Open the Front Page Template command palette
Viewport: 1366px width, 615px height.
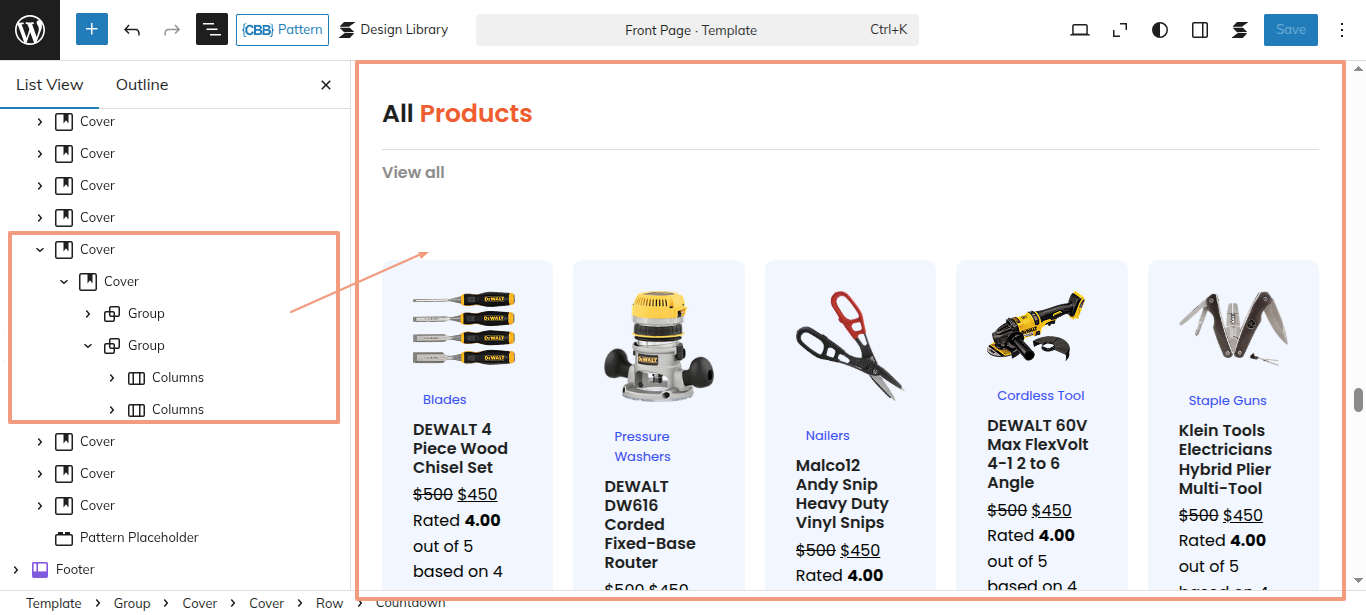click(x=697, y=30)
